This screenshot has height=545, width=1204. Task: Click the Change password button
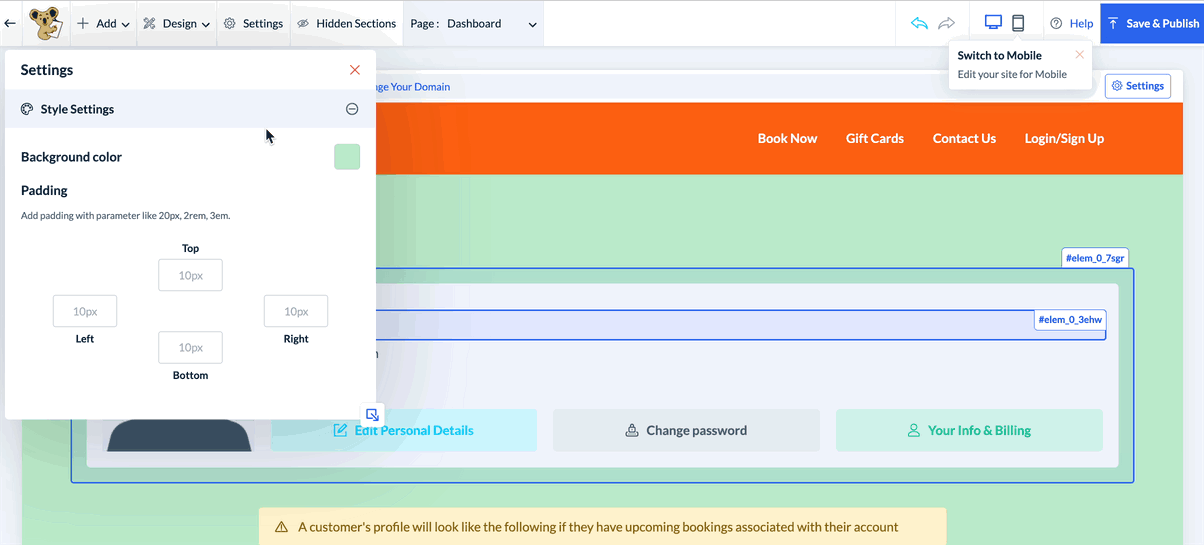[686, 430]
